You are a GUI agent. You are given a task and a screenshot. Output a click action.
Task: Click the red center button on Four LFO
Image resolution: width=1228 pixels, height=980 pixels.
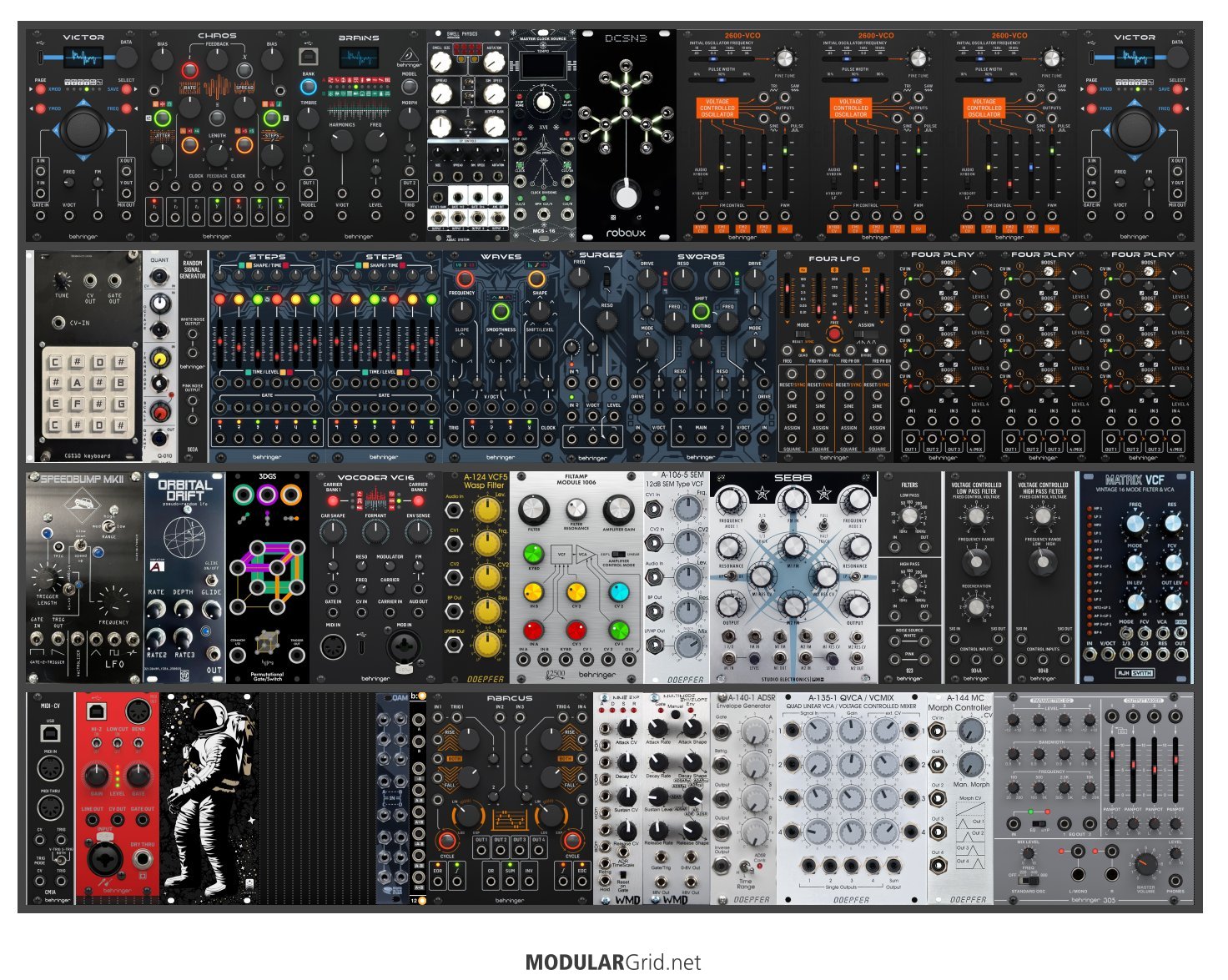[x=834, y=334]
